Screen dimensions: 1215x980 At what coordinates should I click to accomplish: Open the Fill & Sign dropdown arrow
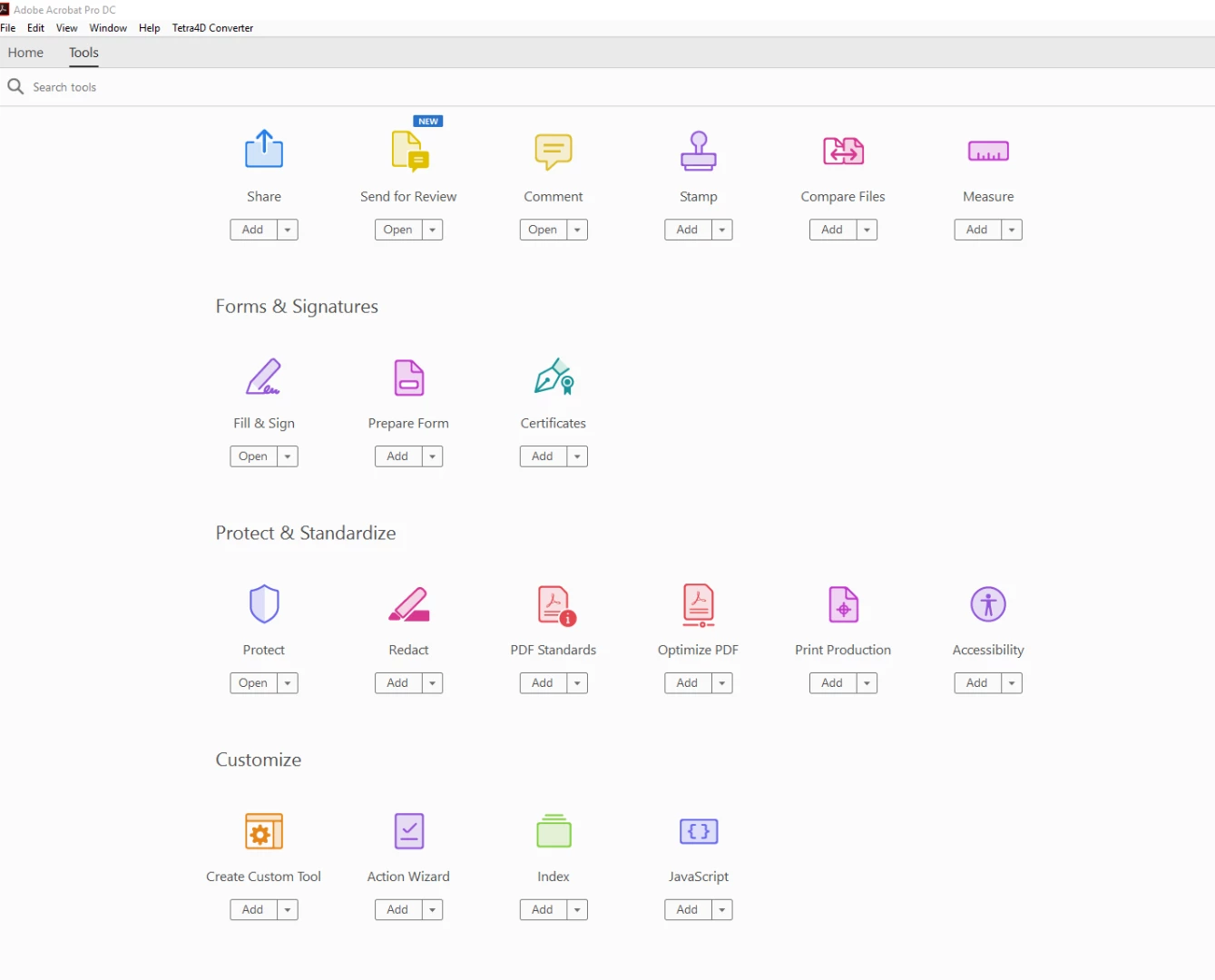coord(288,456)
